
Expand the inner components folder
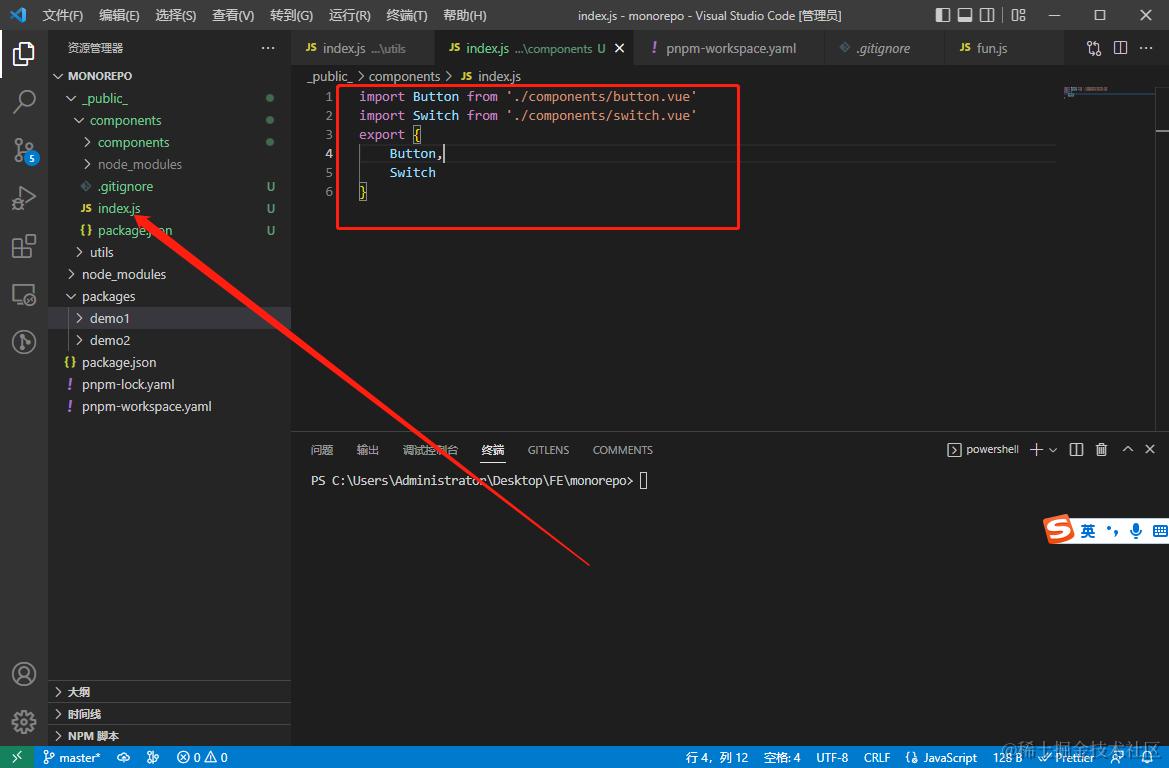click(x=169, y=142)
